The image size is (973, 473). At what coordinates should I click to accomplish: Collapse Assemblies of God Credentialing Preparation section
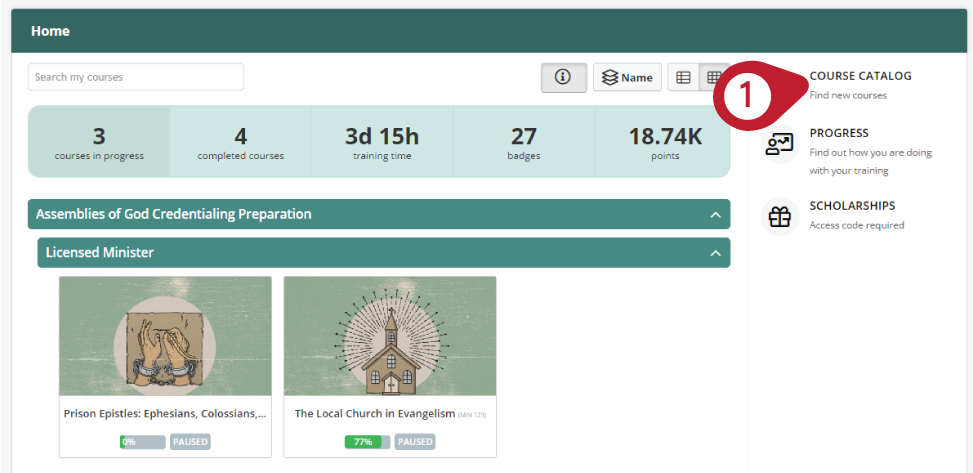[715, 215]
